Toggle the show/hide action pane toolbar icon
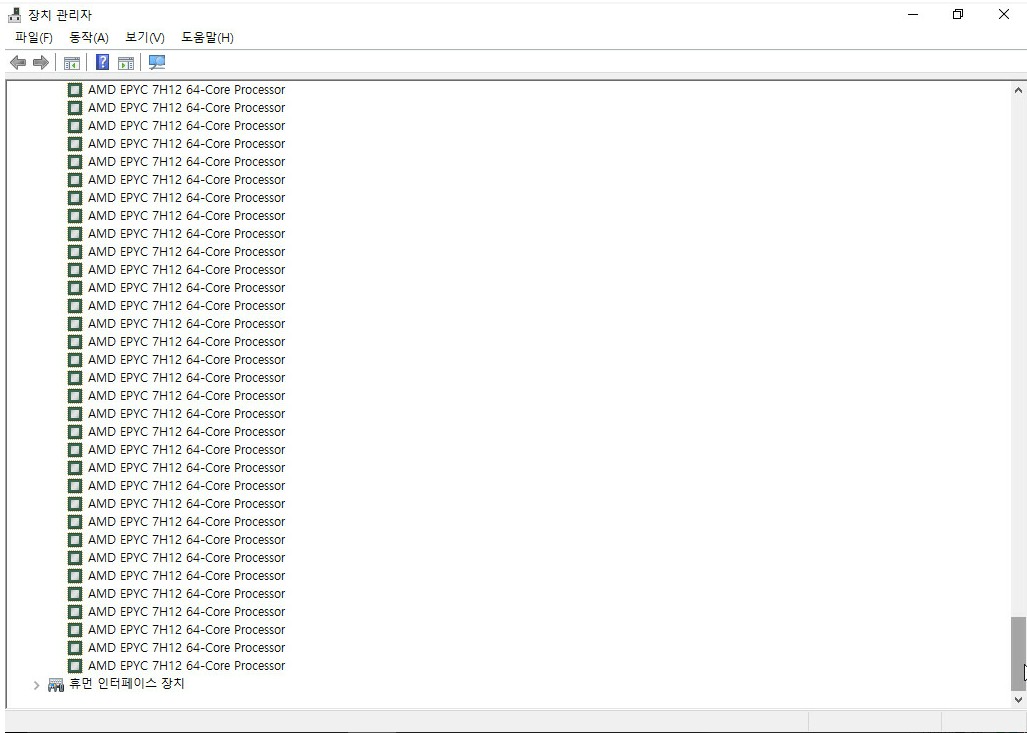 (x=126, y=63)
